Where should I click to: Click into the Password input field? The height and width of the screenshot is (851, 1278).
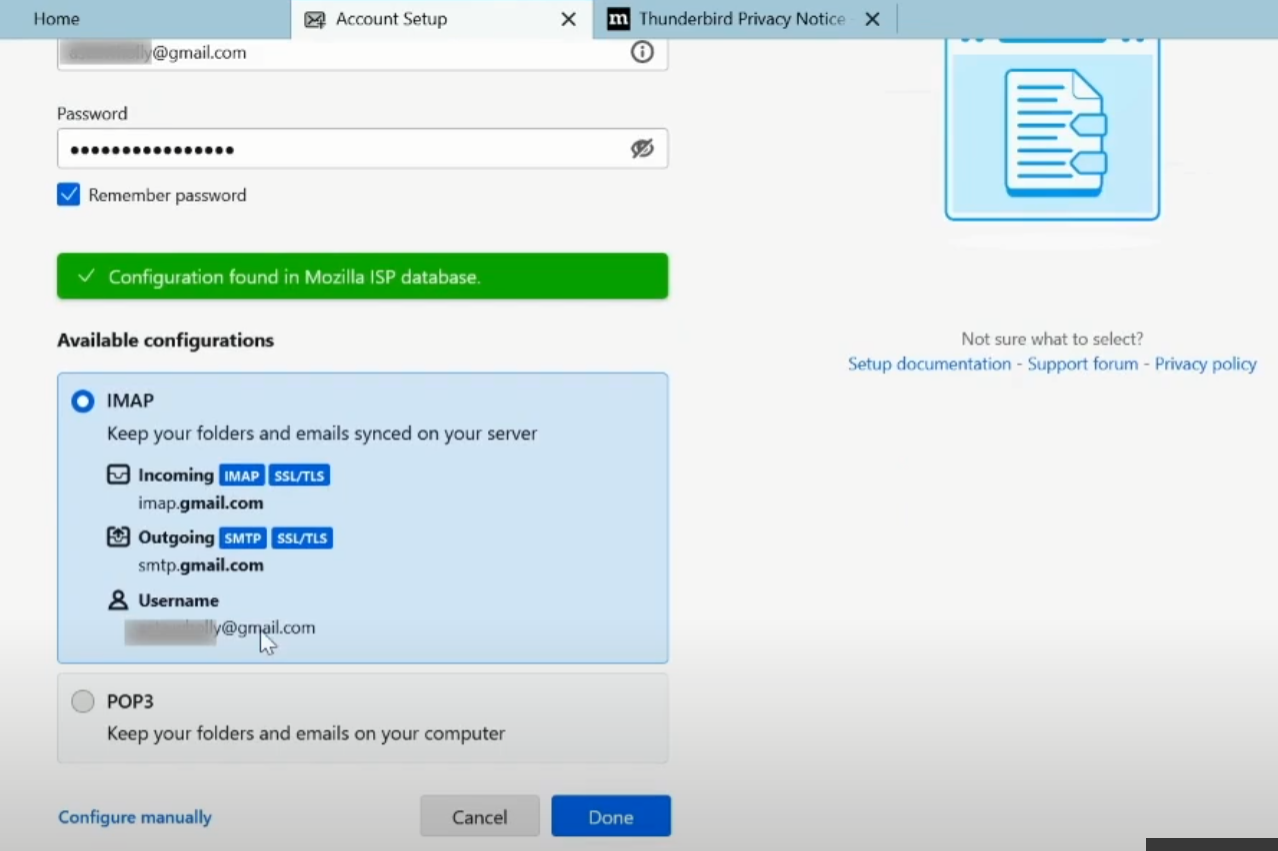(x=362, y=149)
